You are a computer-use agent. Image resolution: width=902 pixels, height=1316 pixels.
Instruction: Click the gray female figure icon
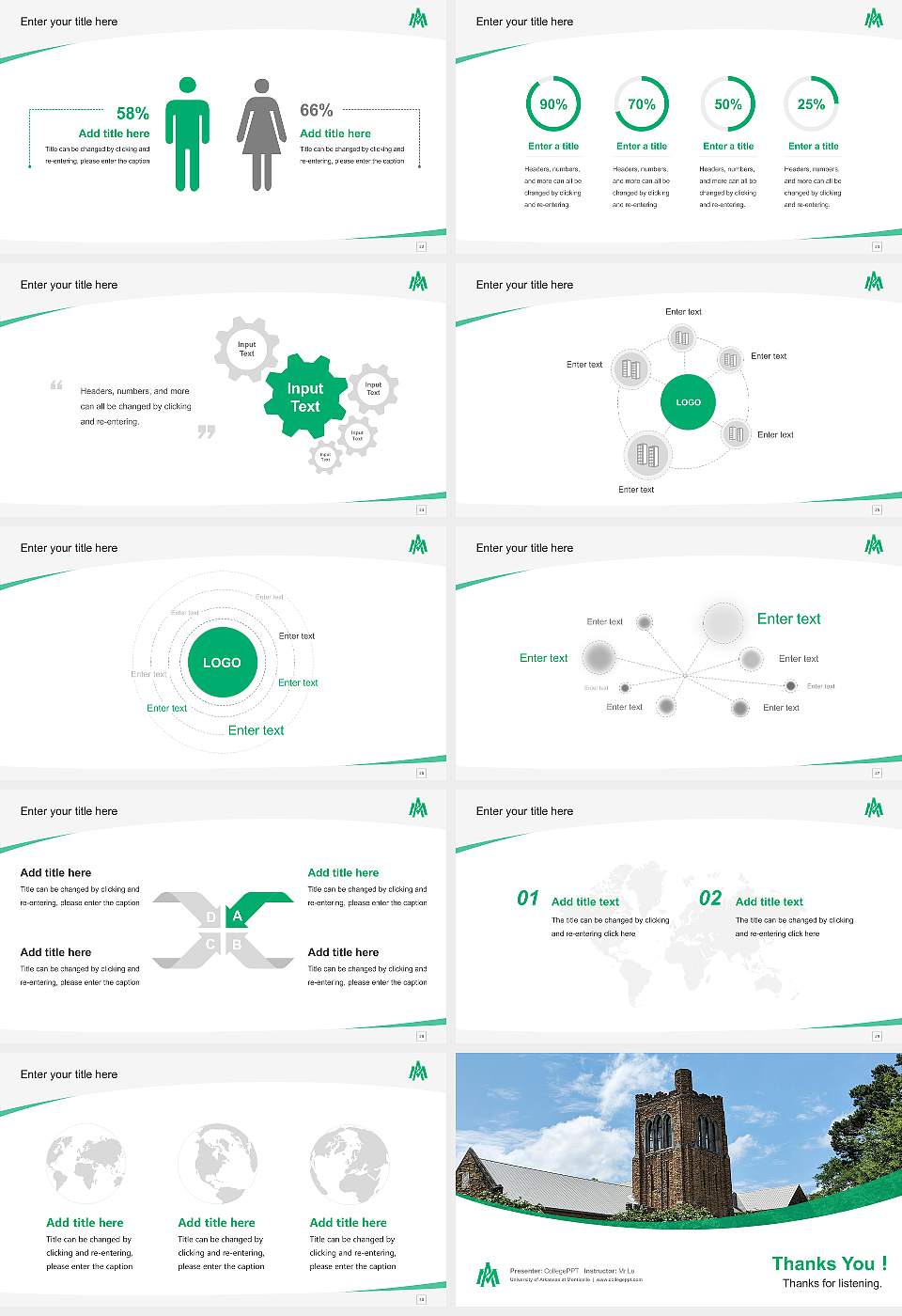pyautogui.click(x=261, y=134)
